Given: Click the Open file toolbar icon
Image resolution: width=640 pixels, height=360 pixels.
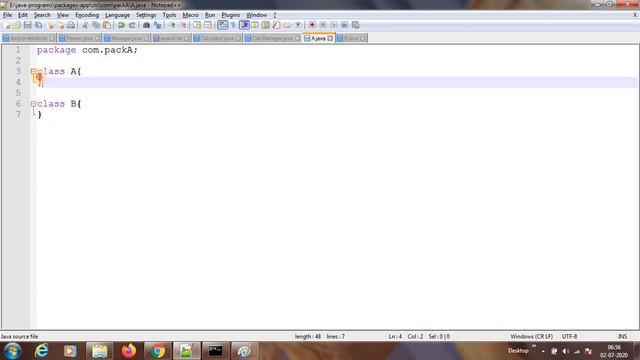Looking at the screenshot, I should coord(17,25).
